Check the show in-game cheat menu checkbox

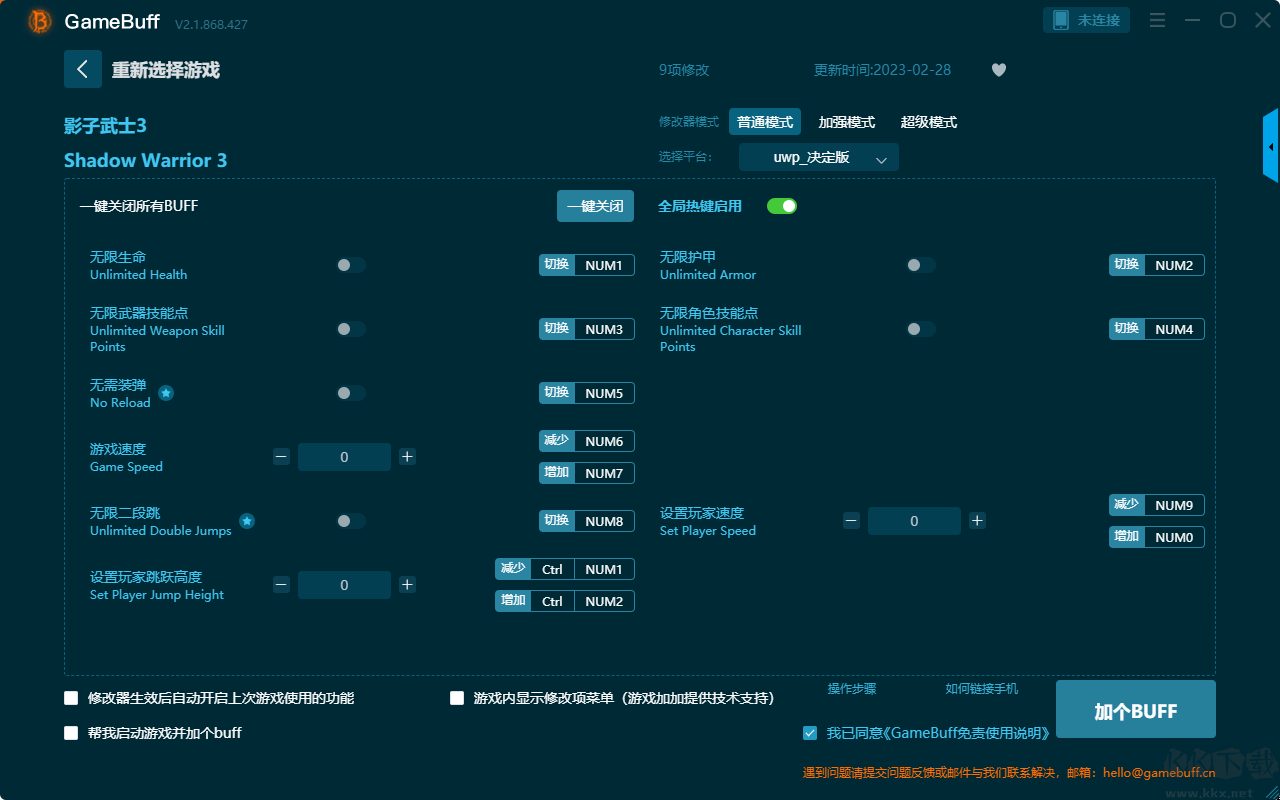[x=457, y=698]
